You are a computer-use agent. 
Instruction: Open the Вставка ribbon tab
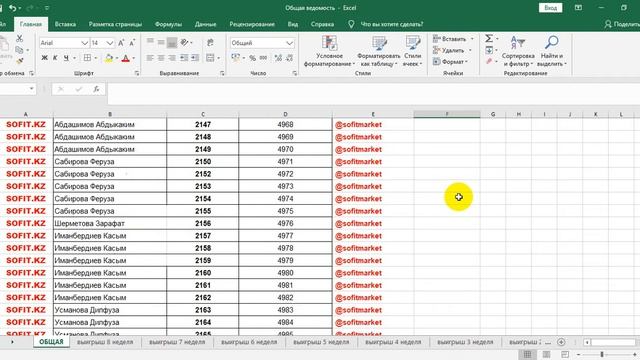(x=65, y=24)
